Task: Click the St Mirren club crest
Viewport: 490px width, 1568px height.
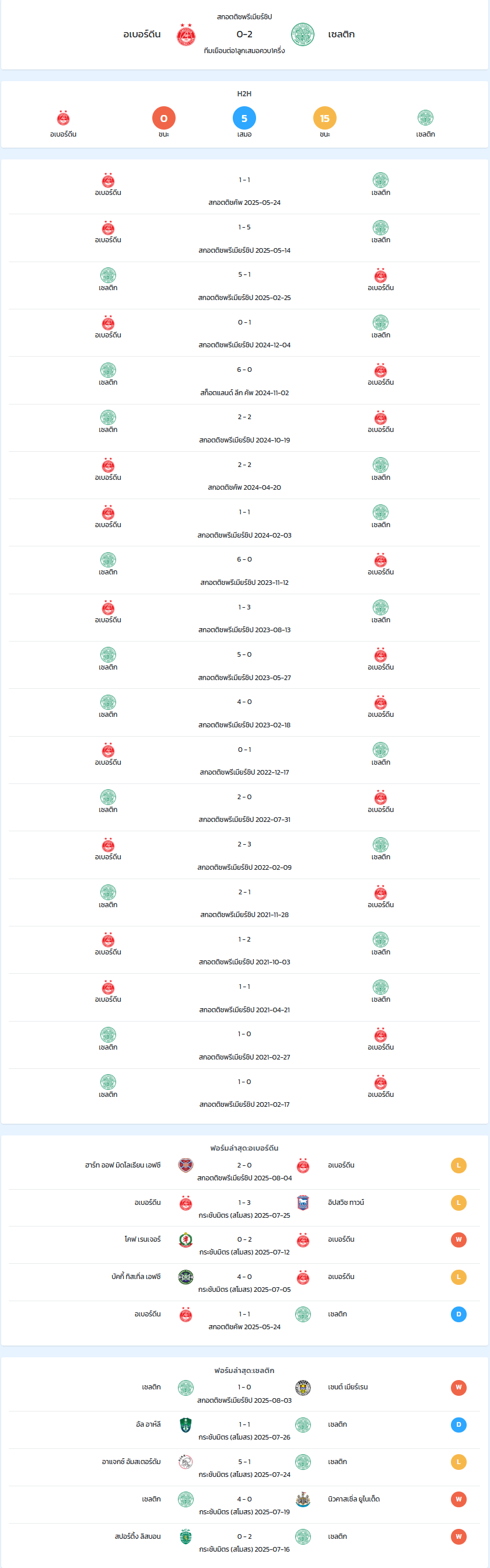Action: pyautogui.click(x=303, y=1387)
